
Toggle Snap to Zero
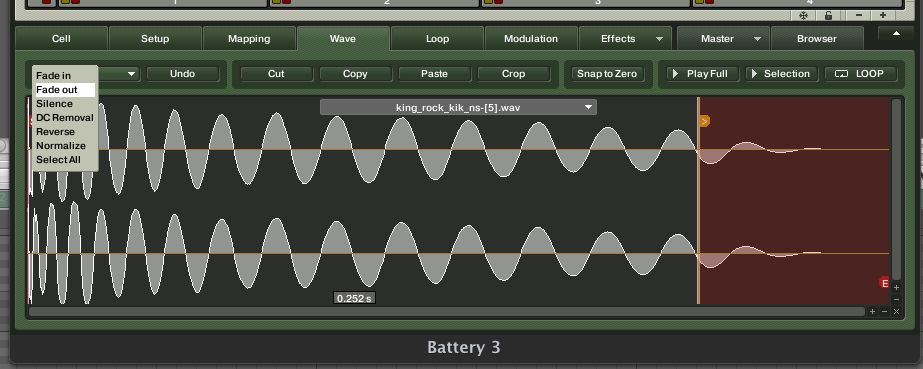coord(607,74)
